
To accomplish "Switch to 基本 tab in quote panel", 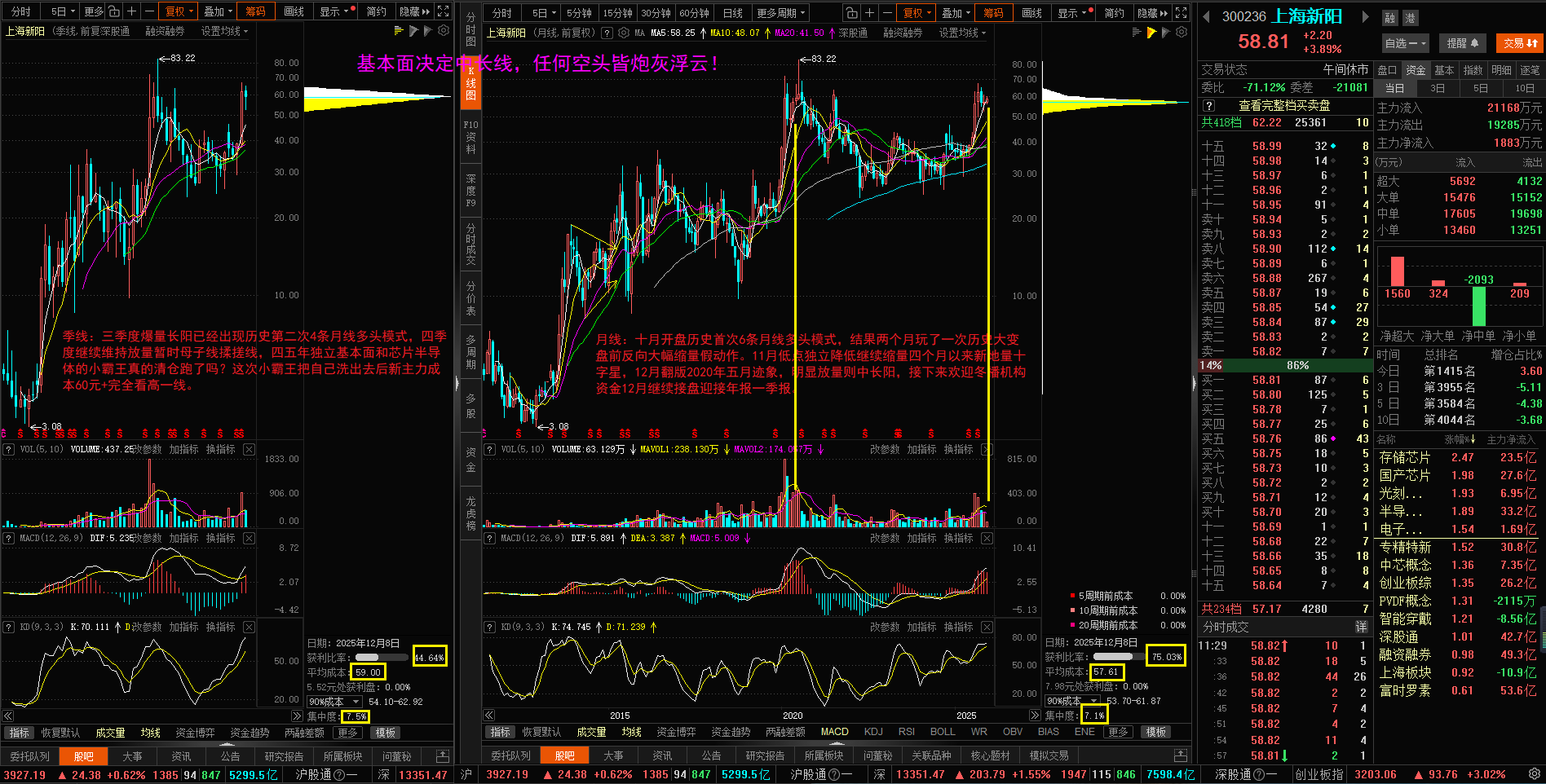I will [1444, 70].
